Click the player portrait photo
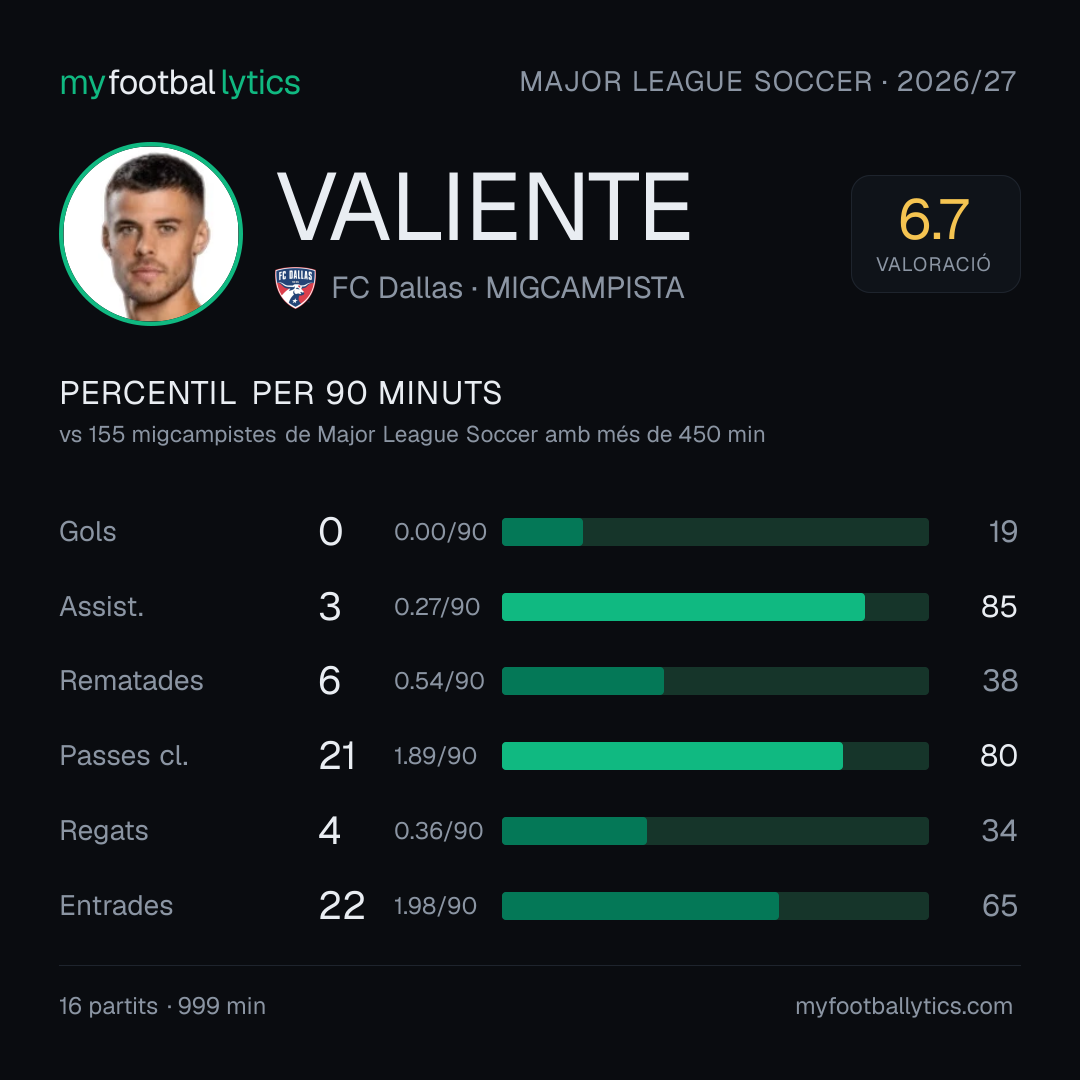Viewport: 1080px width, 1080px height. point(151,233)
